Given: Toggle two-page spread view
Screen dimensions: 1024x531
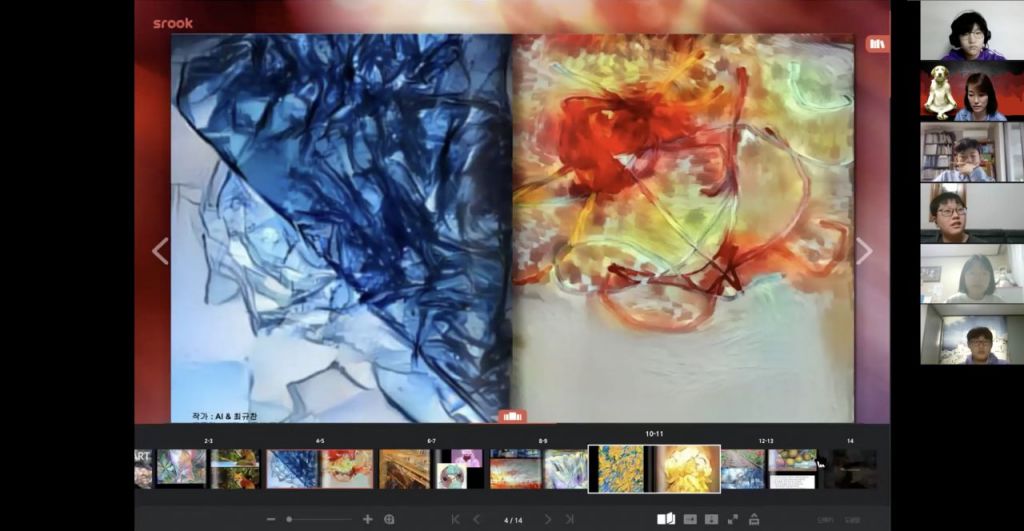Looking at the screenshot, I should tap(666, 519).
